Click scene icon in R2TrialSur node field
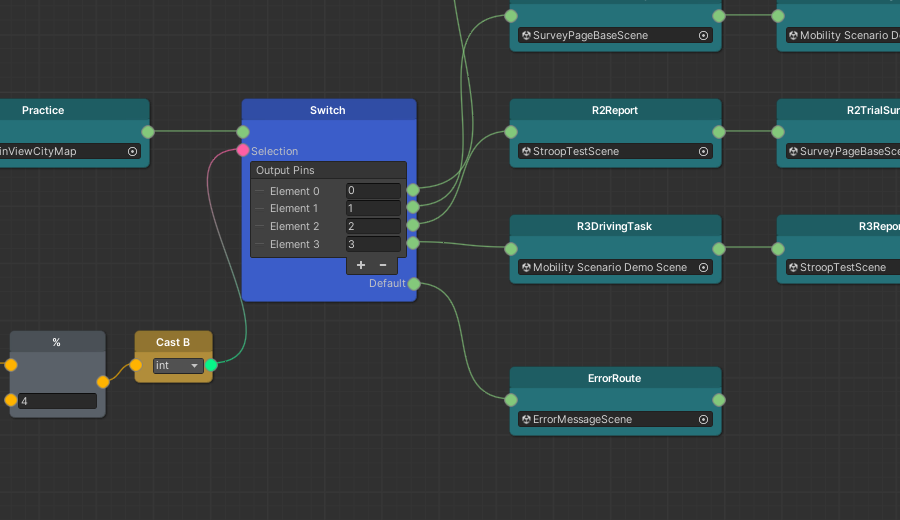Image resolution: width=900 pixels, height=520 pixels. pyautogui.click(x=793, y=152)
